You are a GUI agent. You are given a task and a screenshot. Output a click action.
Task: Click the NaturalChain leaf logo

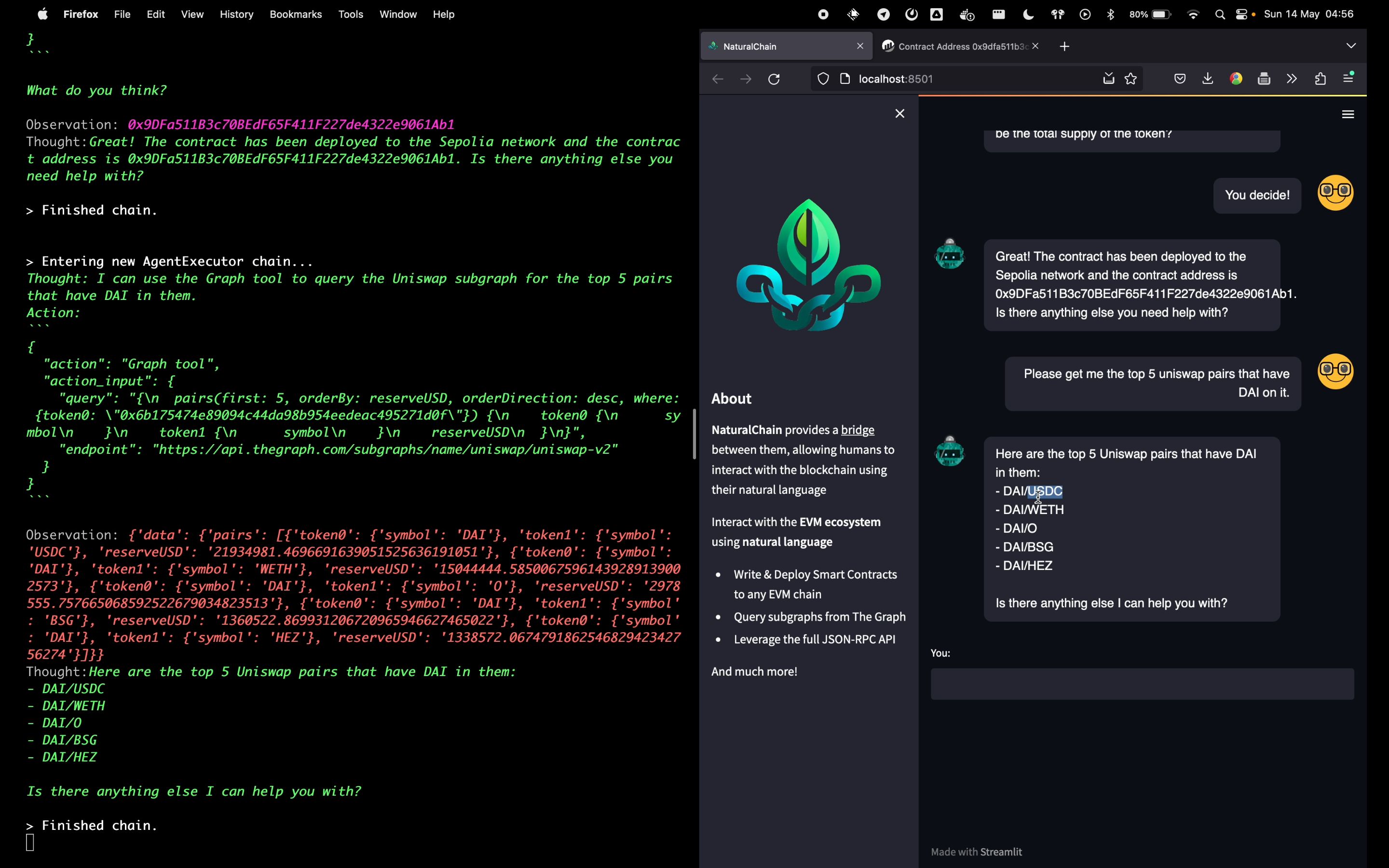(x=809, y=265)
